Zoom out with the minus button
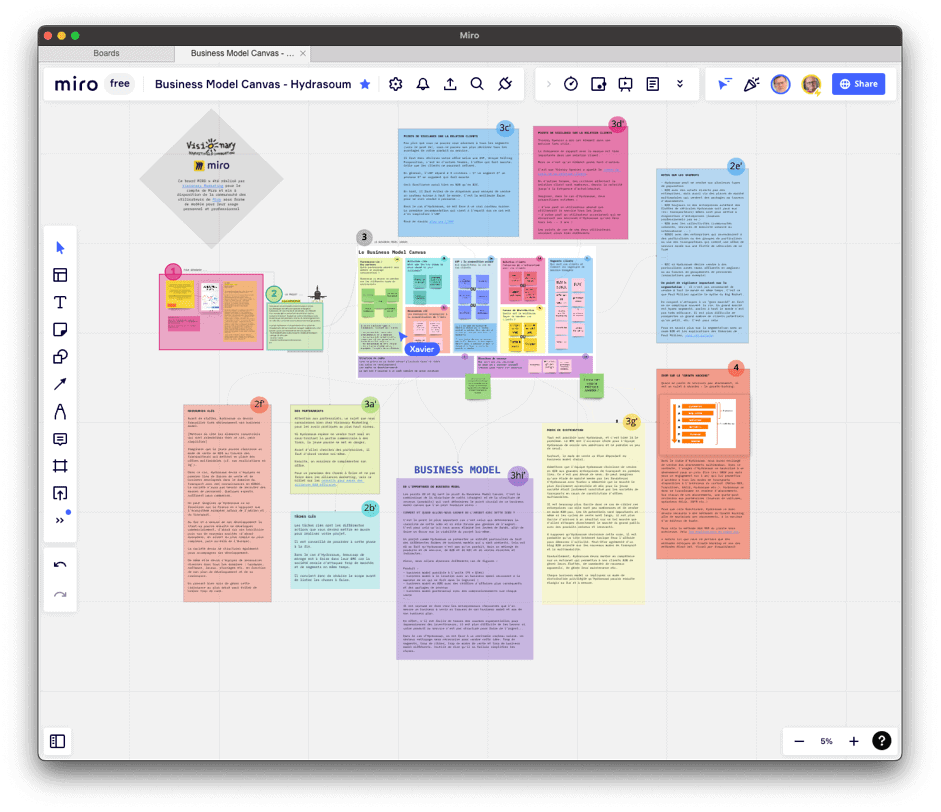This screenshot has height=812, width=941. point(799,741)
